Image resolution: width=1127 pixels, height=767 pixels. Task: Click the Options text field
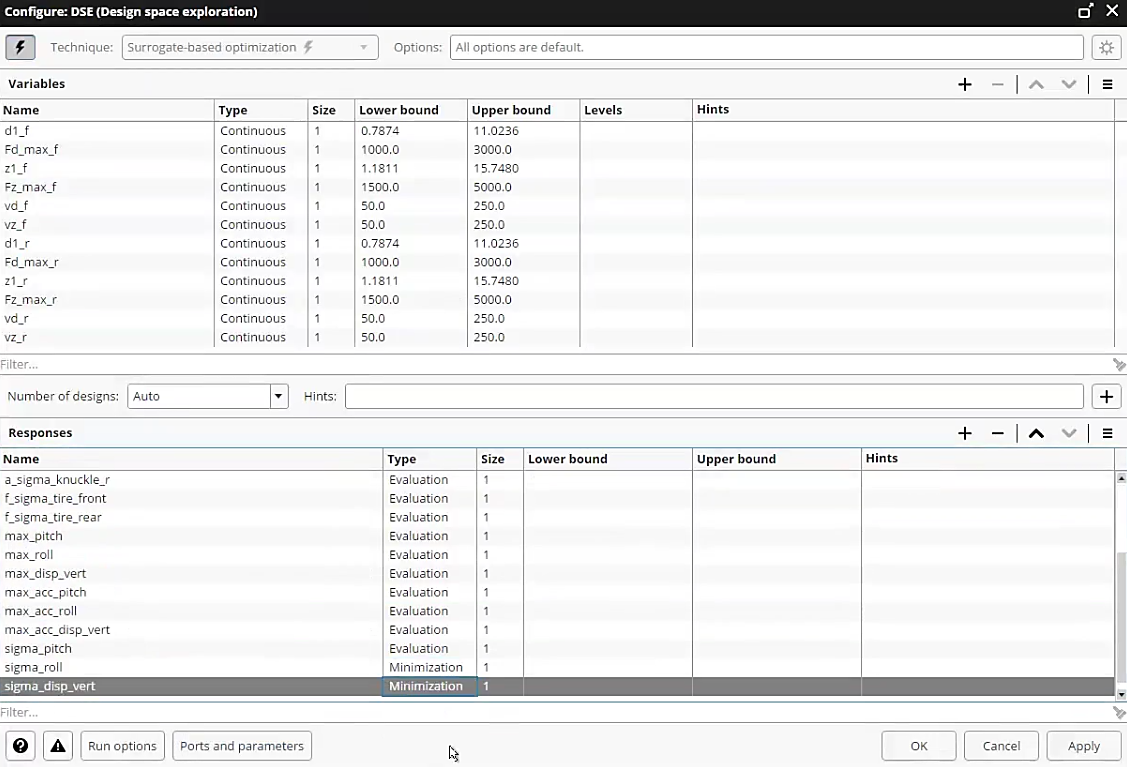tap(766, 47)
